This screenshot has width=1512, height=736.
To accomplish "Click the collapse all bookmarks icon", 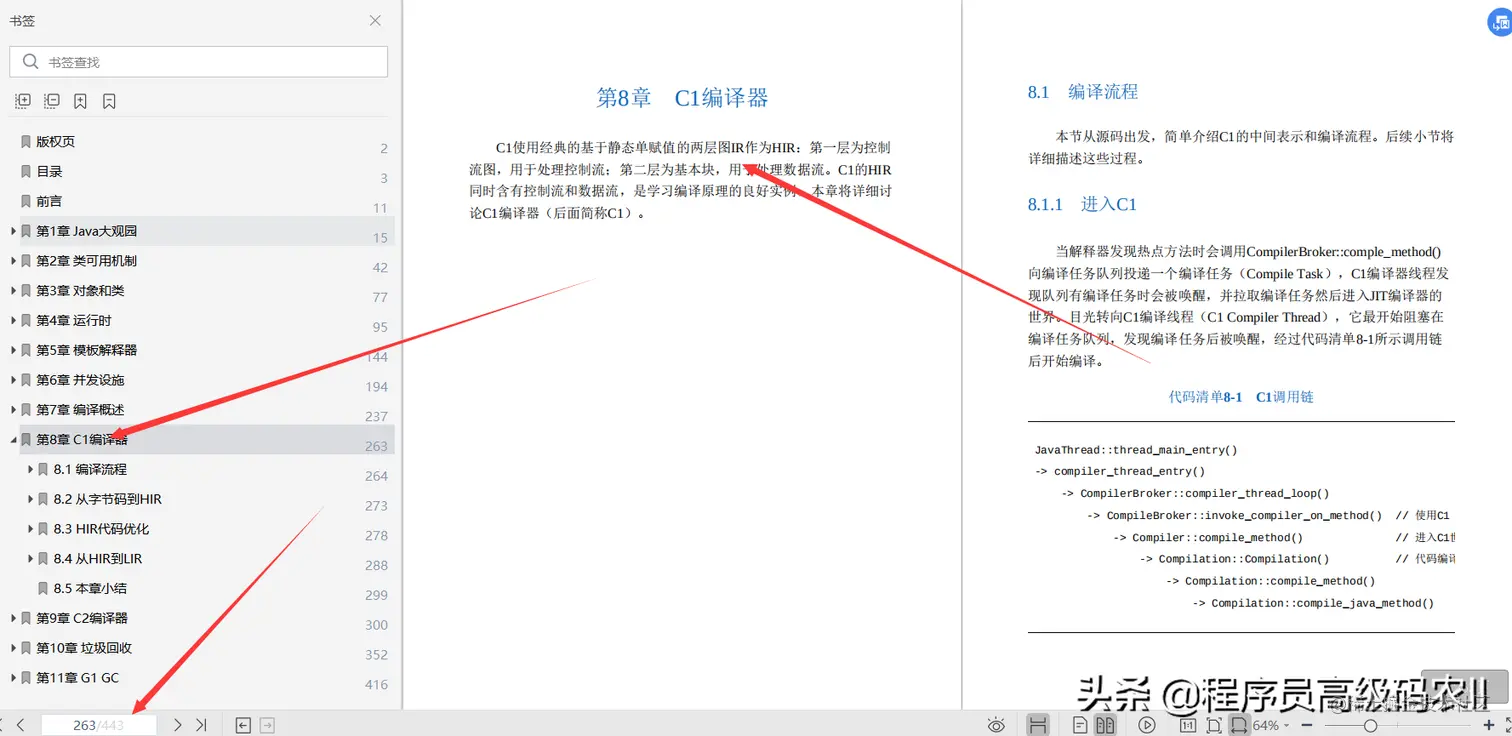I will click(x=51, y=100).
